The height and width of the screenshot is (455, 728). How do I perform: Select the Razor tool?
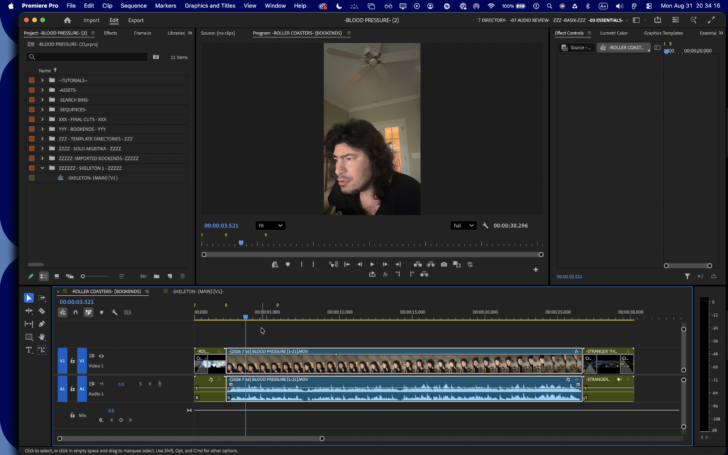42,311
